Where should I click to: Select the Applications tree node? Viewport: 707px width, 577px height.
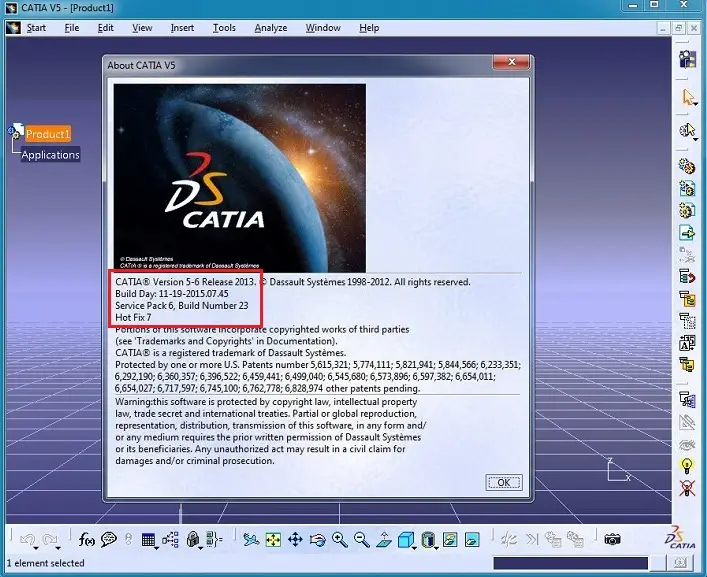pos(50,155)
